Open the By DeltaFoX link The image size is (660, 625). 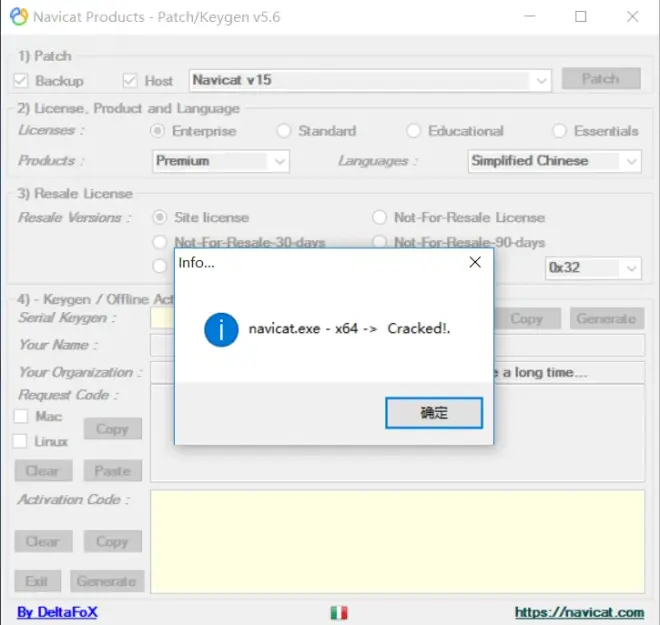[57, 612]
